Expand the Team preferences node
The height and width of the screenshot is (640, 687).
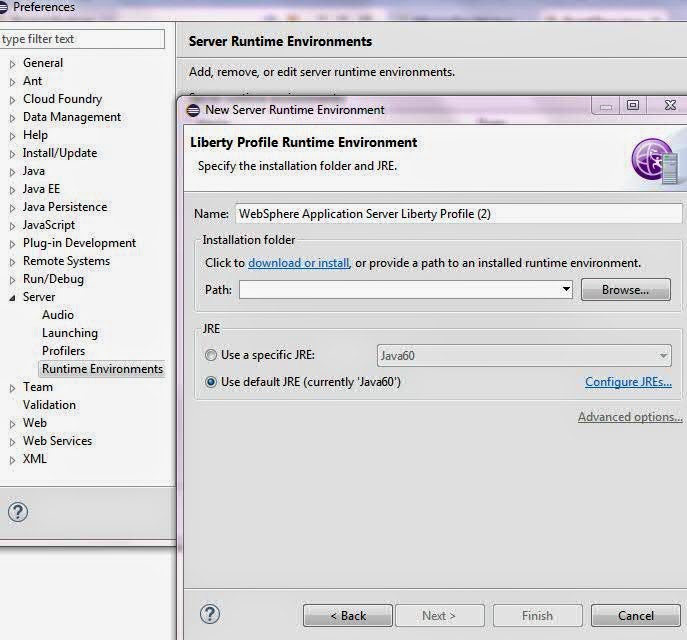pyautogui.click(x=12, y=388)
